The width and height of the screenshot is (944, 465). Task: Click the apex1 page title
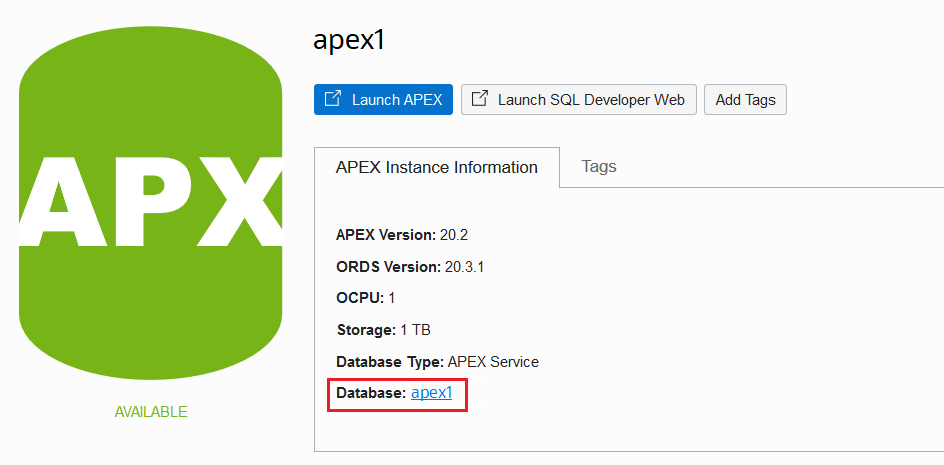tap(349, 41)
